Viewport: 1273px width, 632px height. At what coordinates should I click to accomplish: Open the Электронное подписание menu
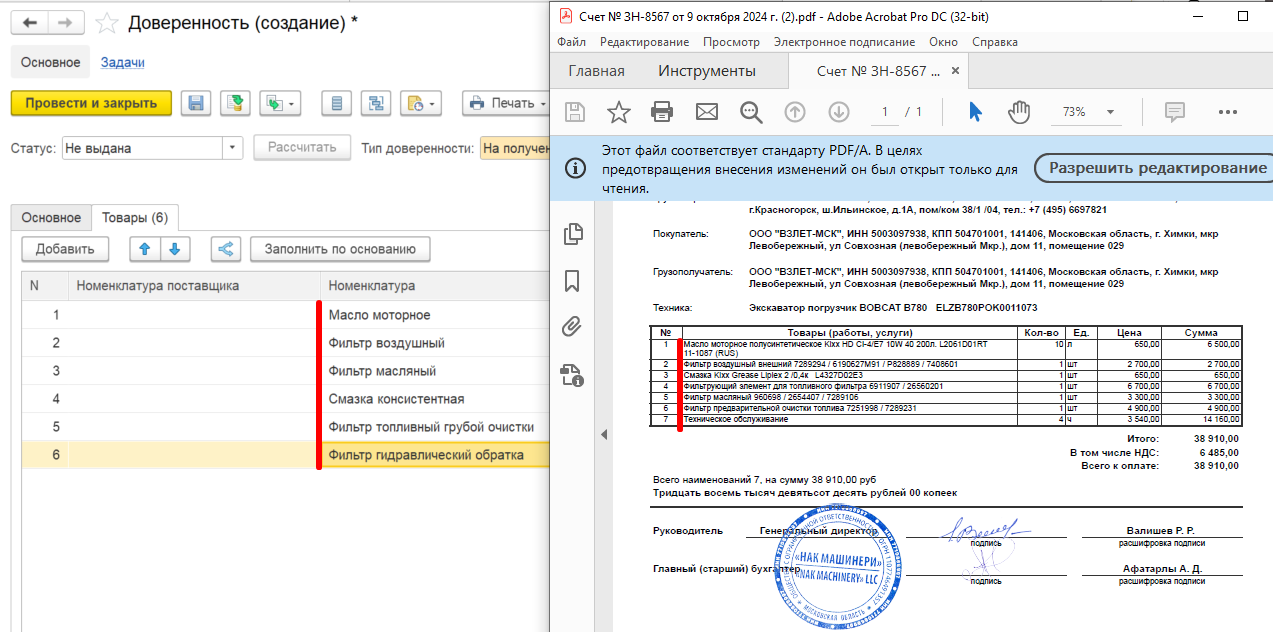point(844,42)
